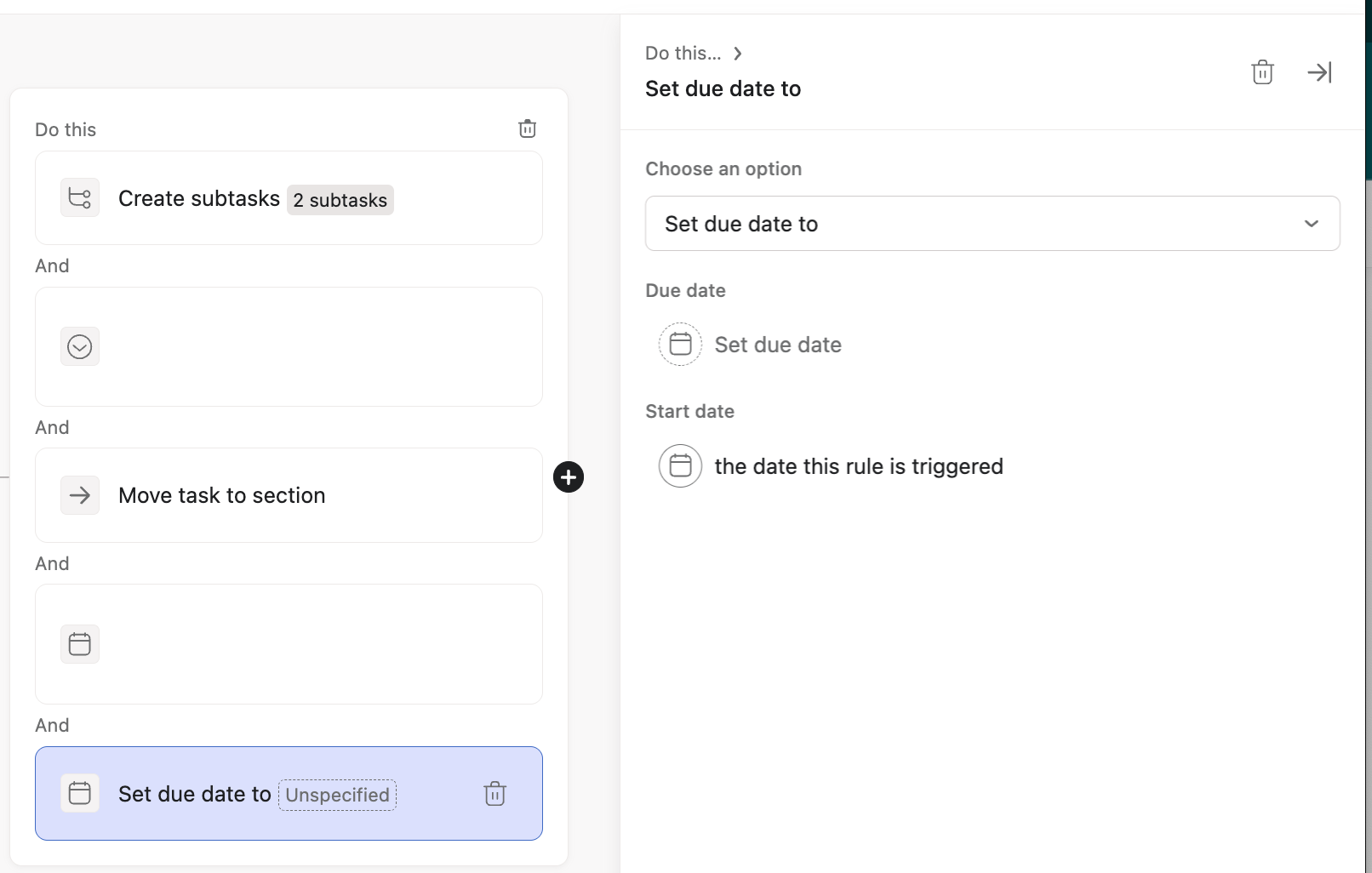Image resolution: width=1372 pixels, height=873 pixels.
Task: Click the calendar icon in the unlabeled fourth action card
Action: (80, 644)
